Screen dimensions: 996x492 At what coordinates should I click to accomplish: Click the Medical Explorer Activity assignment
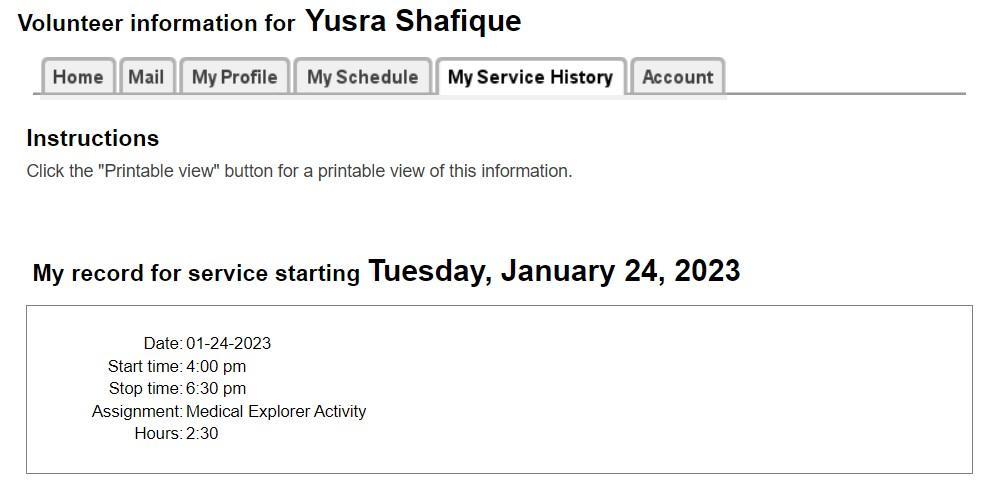coord(276,411)
